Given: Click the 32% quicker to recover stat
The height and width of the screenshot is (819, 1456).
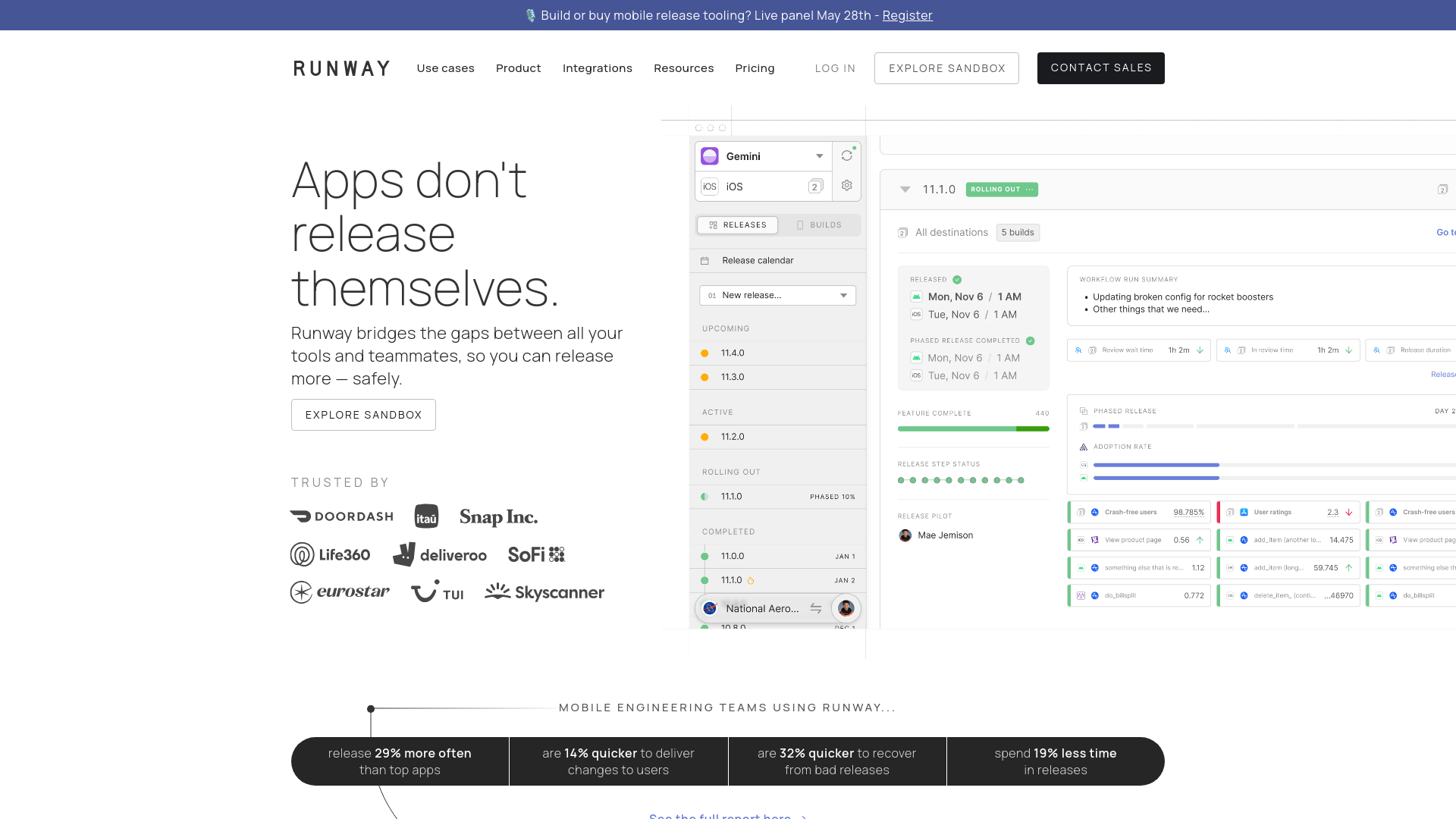Looking at the screenshot, I should 837,761.
